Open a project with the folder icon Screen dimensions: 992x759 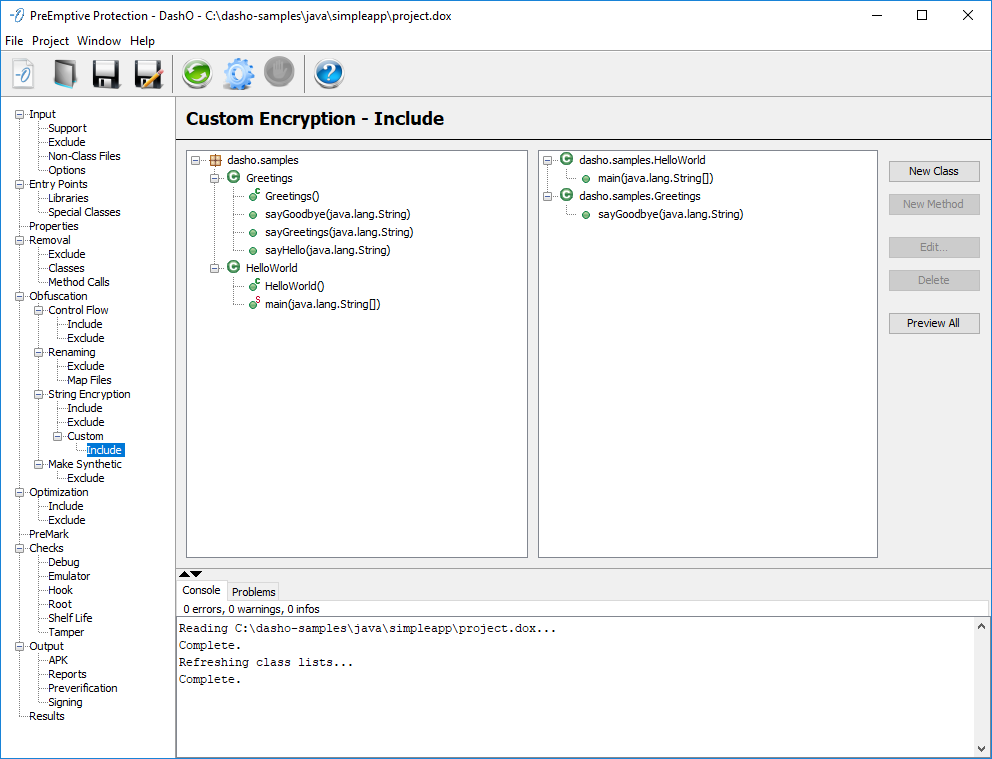coord(65,74)
